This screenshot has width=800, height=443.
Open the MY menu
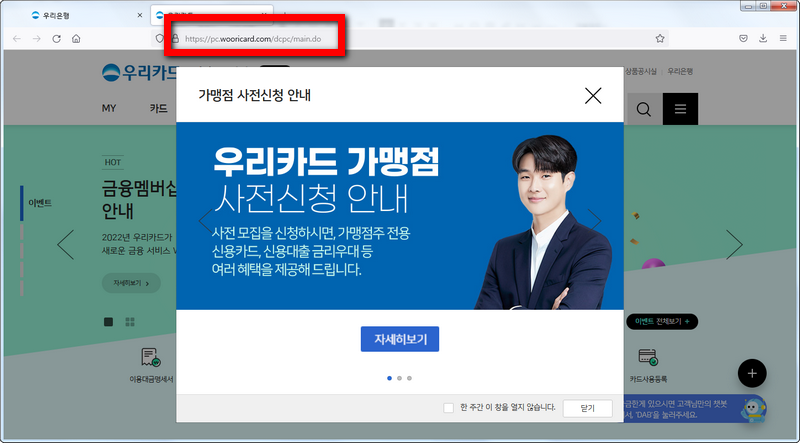(109, 108)
